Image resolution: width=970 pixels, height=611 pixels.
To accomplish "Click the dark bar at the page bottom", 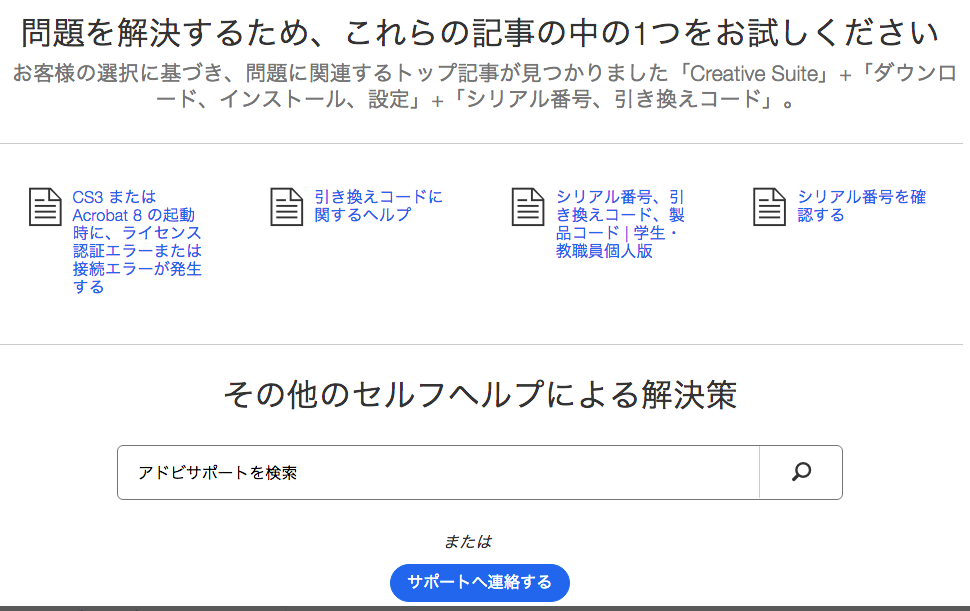I will pyautogui.click(x=480, y=607).
